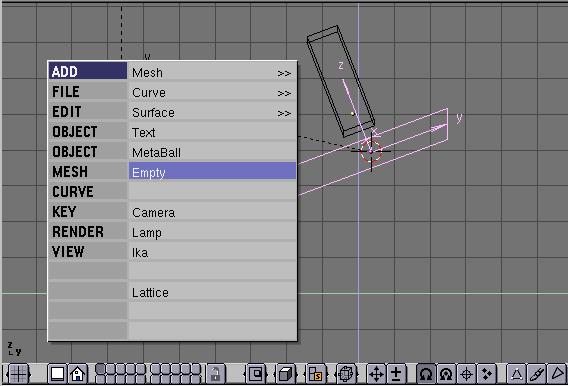Toggle full-screen window with the white square icon

(x=57, y=373)
